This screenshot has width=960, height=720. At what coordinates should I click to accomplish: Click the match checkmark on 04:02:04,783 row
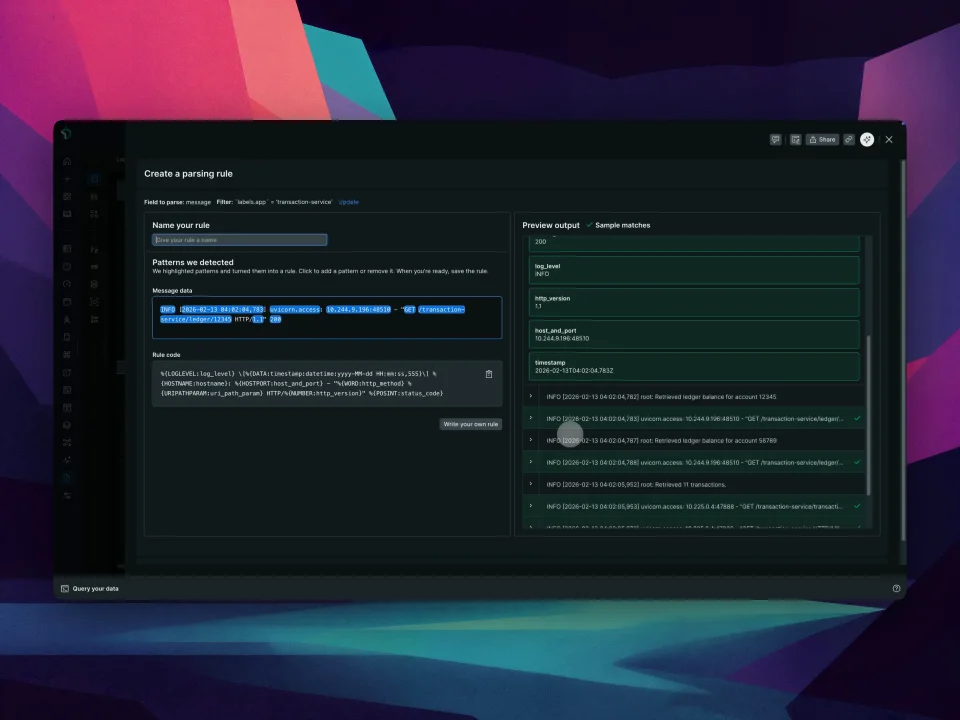[857, 419]
